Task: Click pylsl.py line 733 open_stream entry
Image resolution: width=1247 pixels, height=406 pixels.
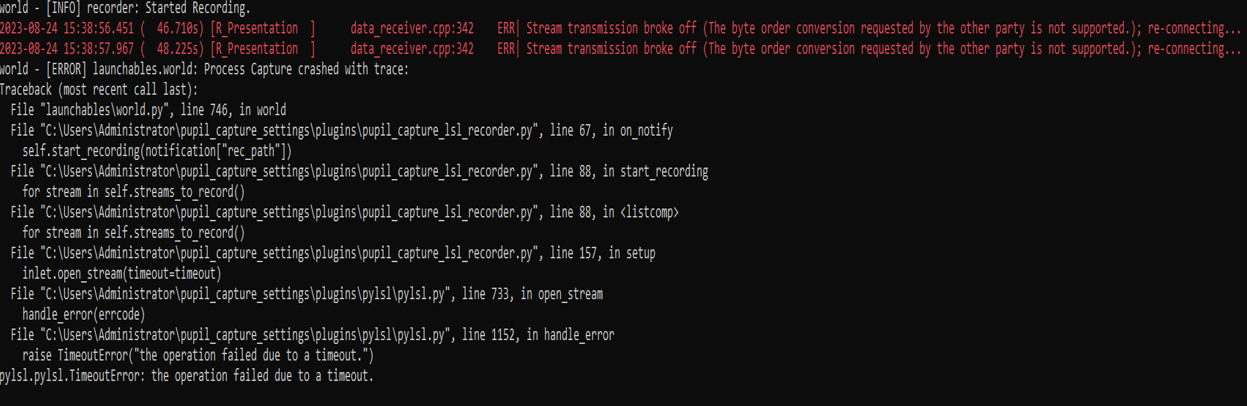Action: [x=306, y=294]
